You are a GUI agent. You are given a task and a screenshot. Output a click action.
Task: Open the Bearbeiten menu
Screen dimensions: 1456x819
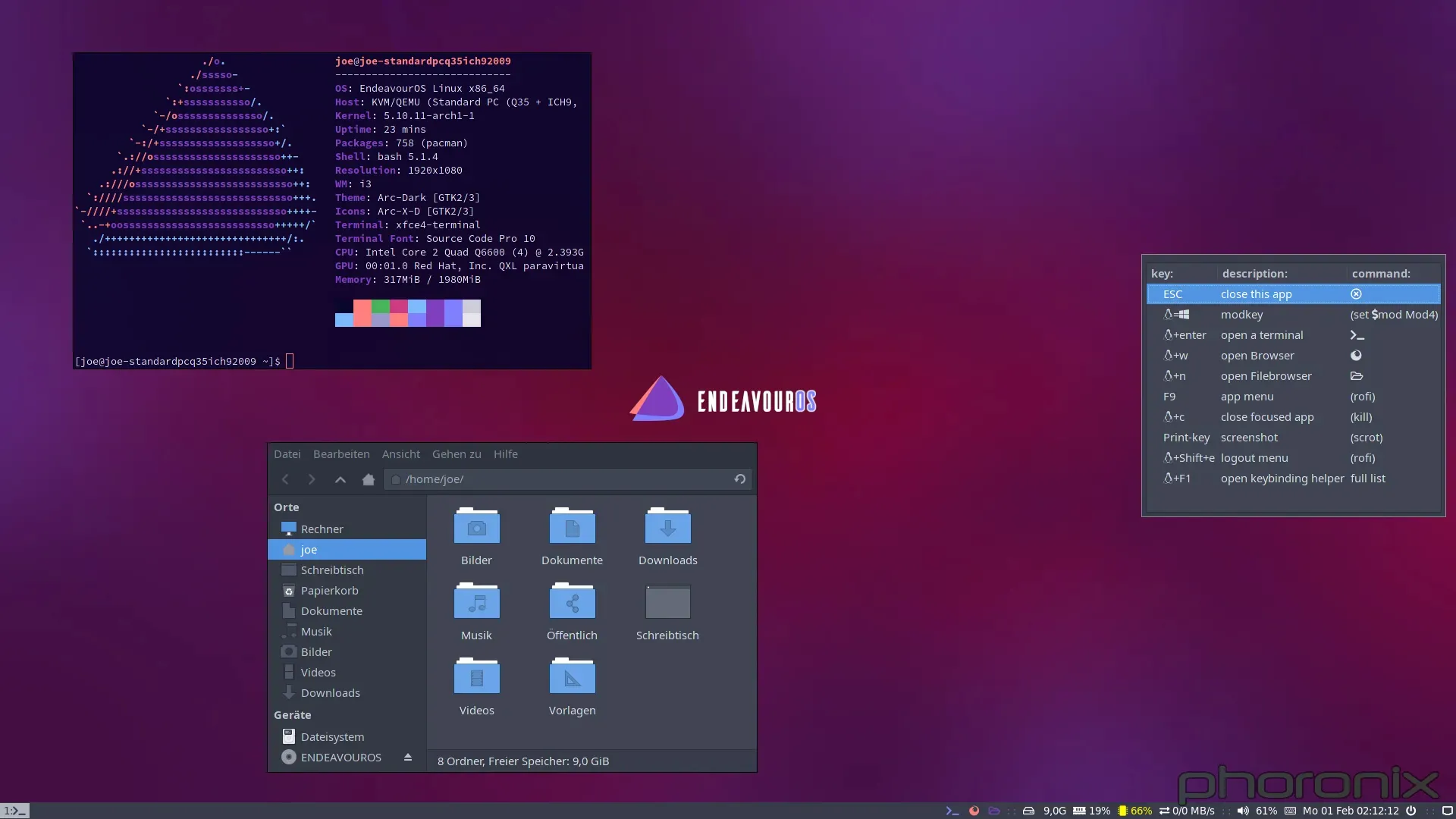pos(340,454)
